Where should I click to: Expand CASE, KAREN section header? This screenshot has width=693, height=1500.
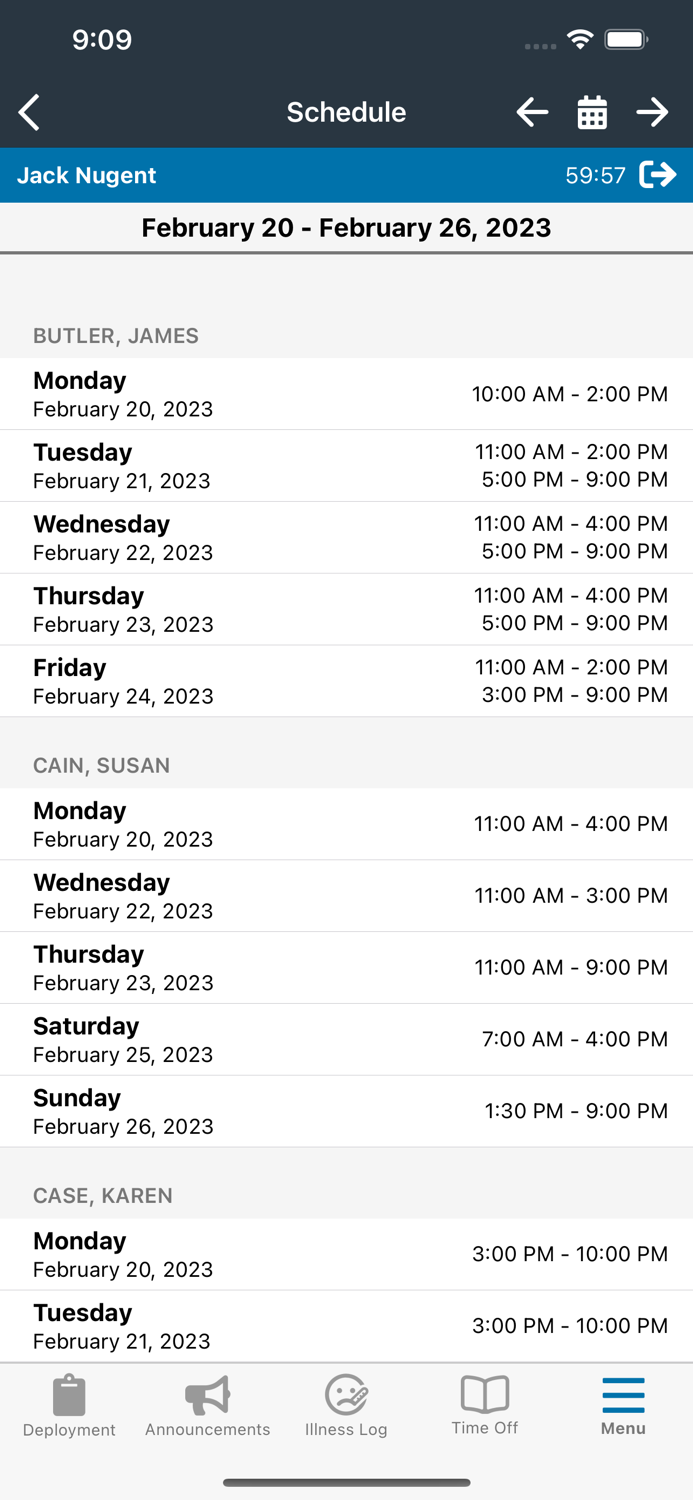click(103, 1196)
